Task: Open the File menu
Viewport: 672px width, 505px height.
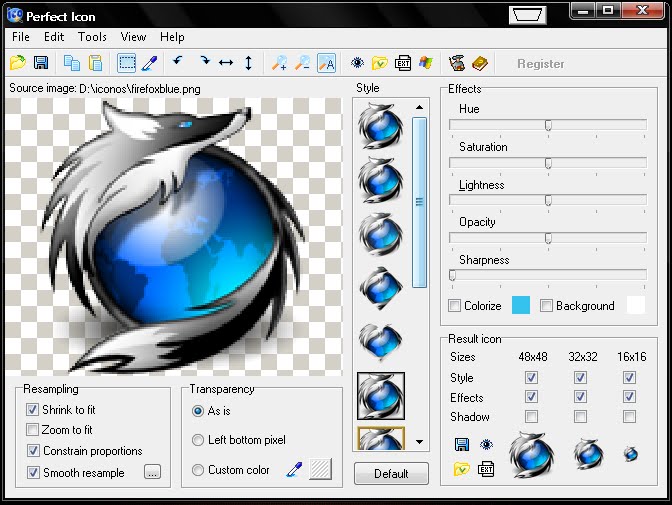Action: [x=21, y=37]
